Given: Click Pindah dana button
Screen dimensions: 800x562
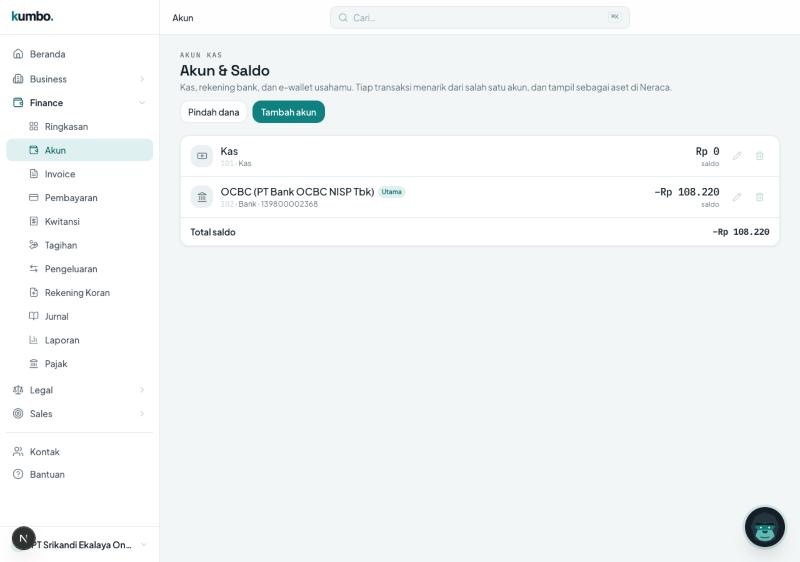Looking at the screenshot, I should [213, 112].
